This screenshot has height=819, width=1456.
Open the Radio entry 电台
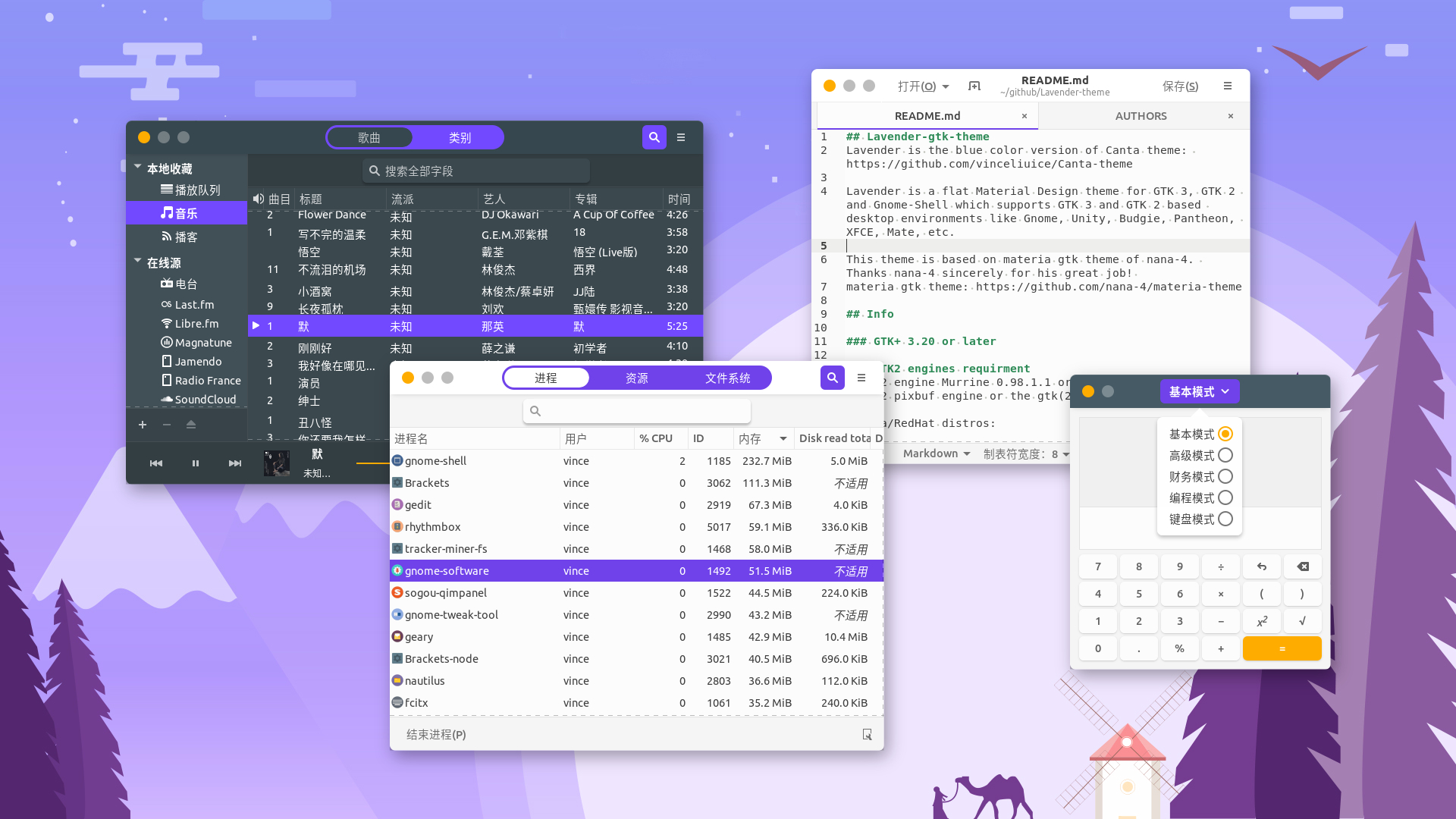tap(187, 284)
